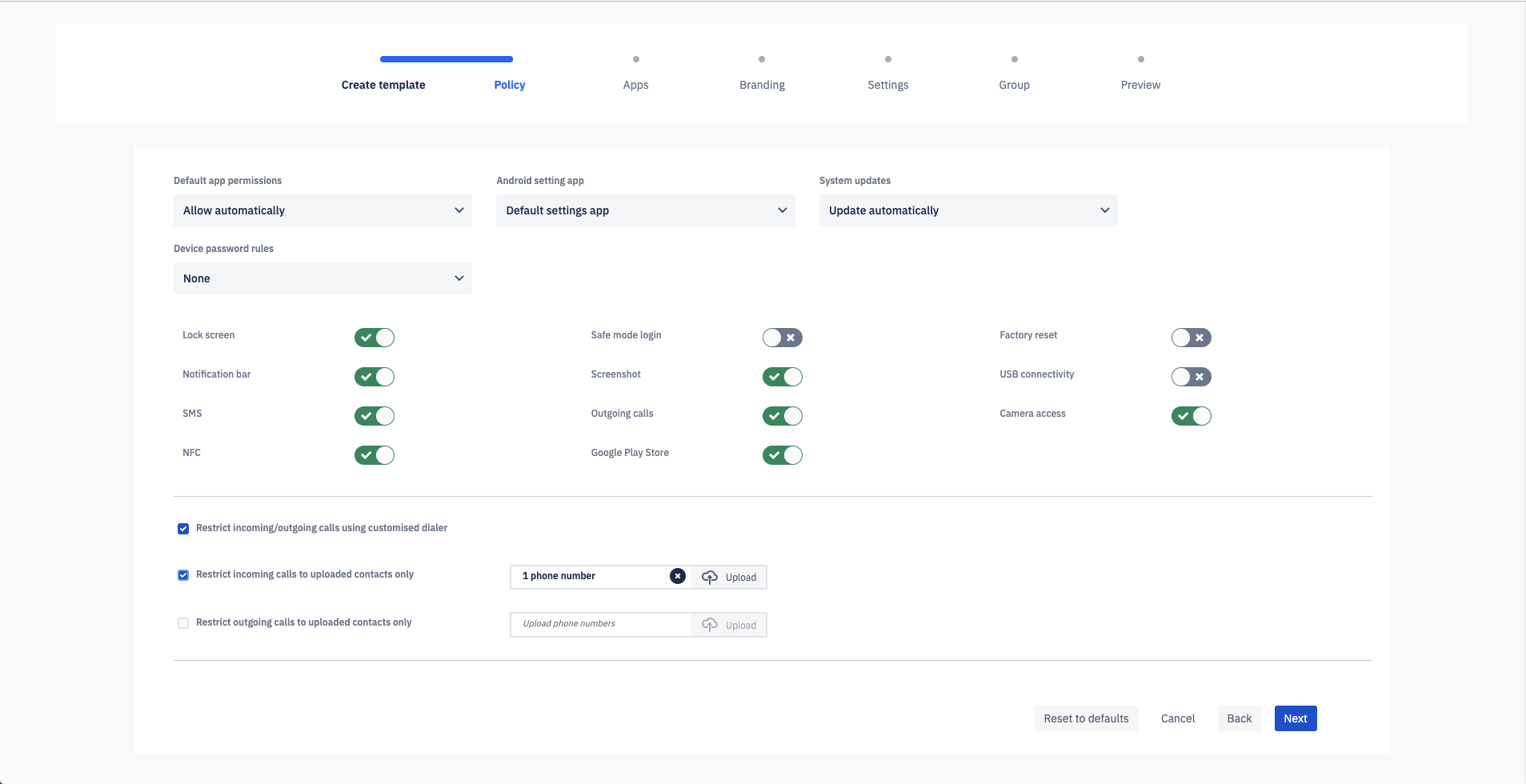Disable the Screenshot switch
The height and width of the screenshot is (784, 1526).
tap(783, 377)
